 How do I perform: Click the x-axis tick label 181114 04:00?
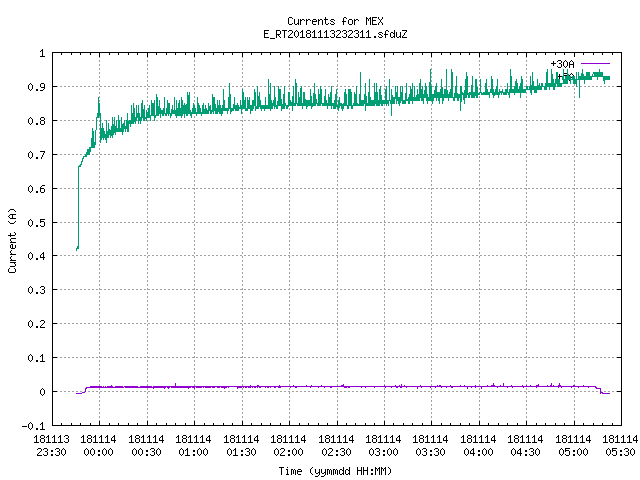click(478, 446)
